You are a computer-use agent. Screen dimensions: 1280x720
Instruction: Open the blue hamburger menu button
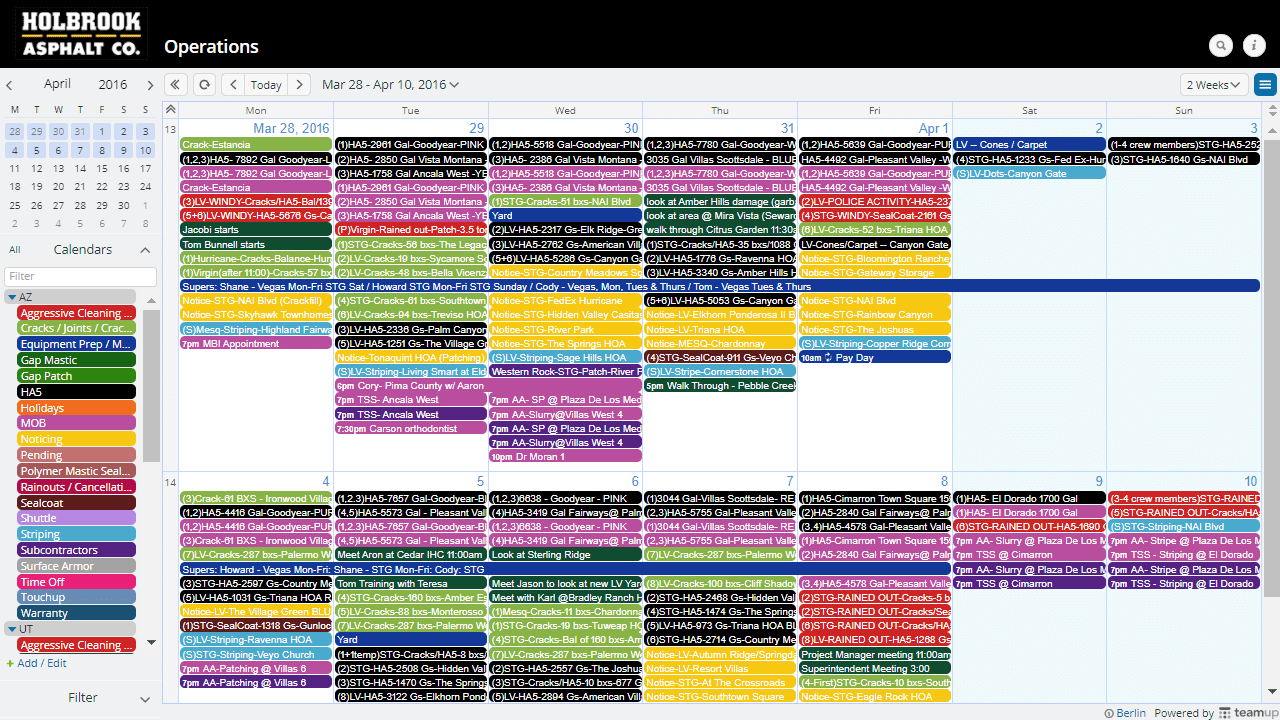click(1265, 85)
